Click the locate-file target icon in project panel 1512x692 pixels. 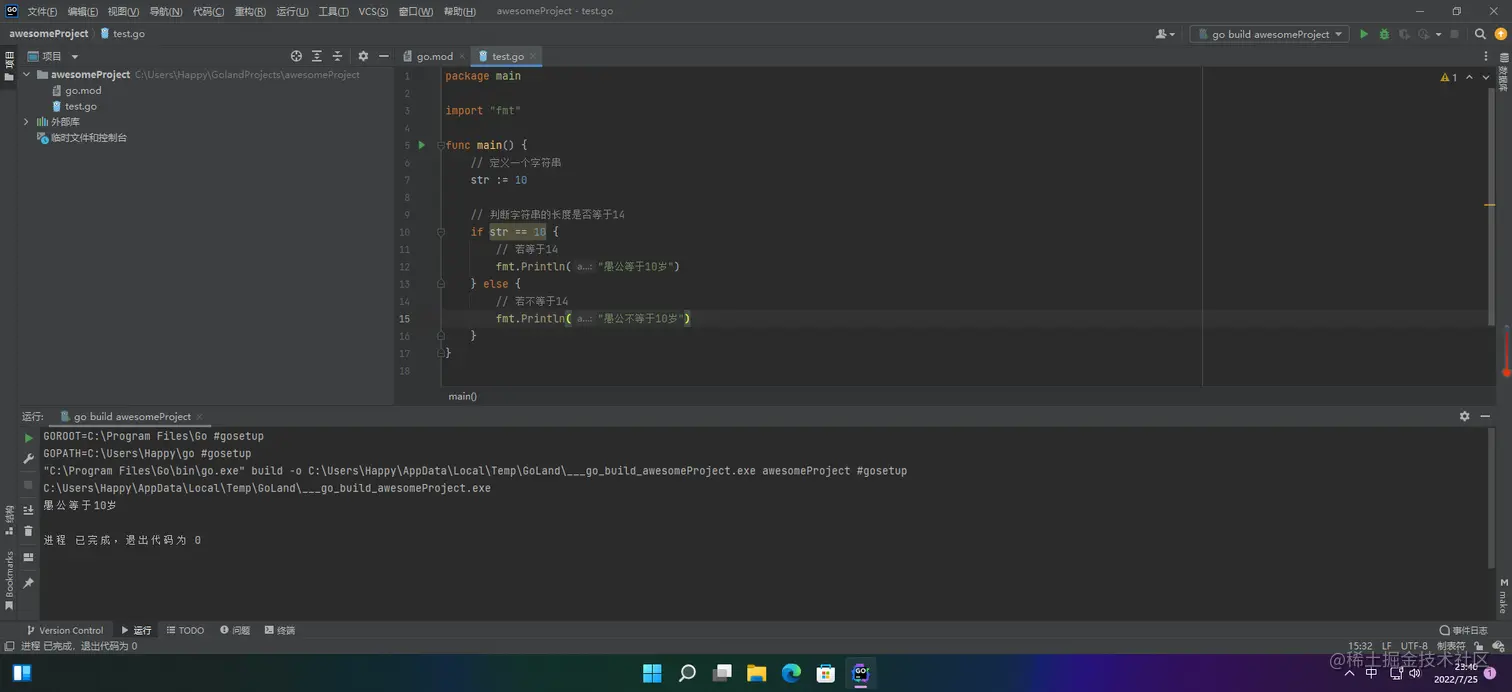pyautogui.click(x=296, y=56)
